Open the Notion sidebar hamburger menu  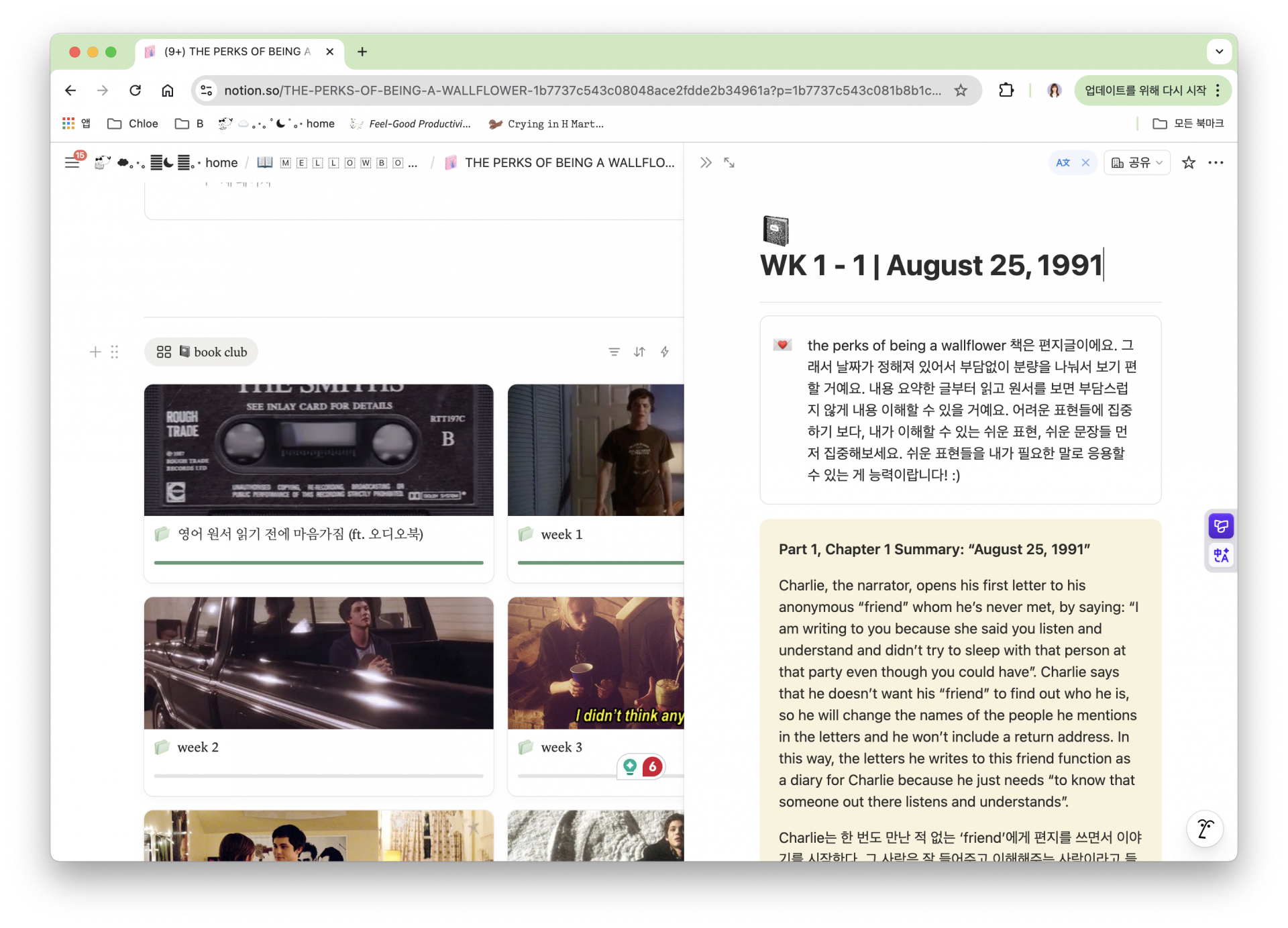pyautogui.click(x=72, y=162)
